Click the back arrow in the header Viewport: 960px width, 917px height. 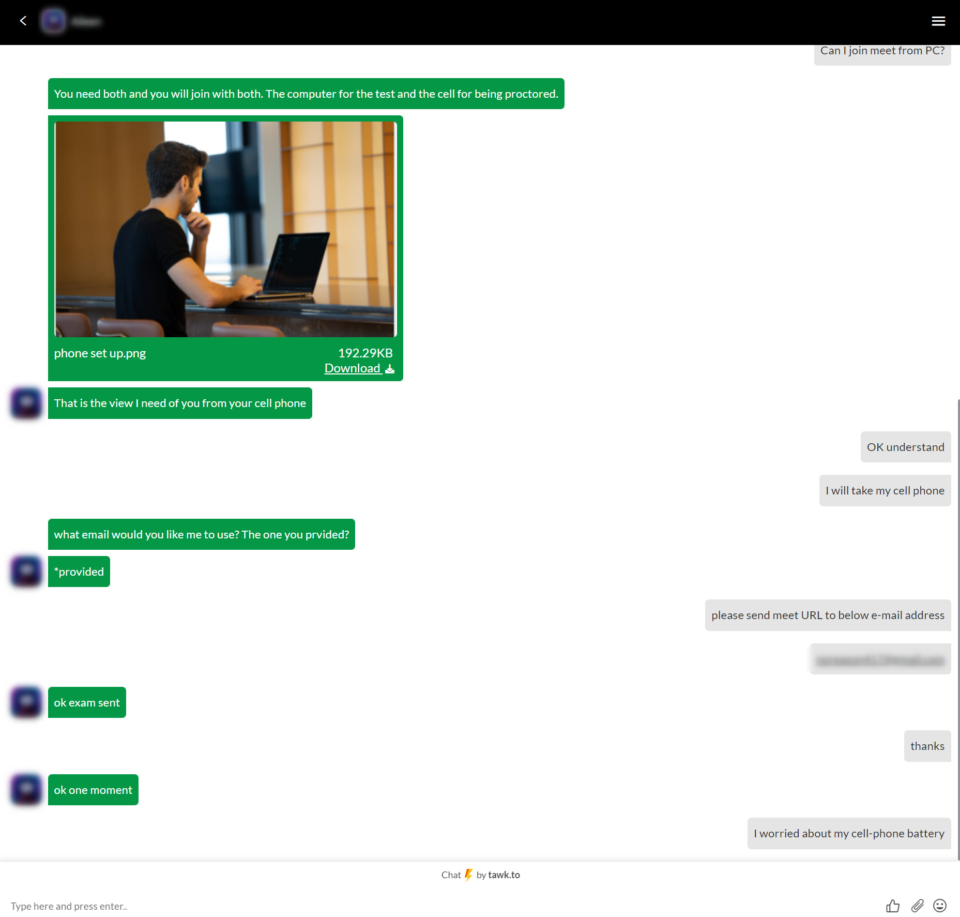click(22, 20)
